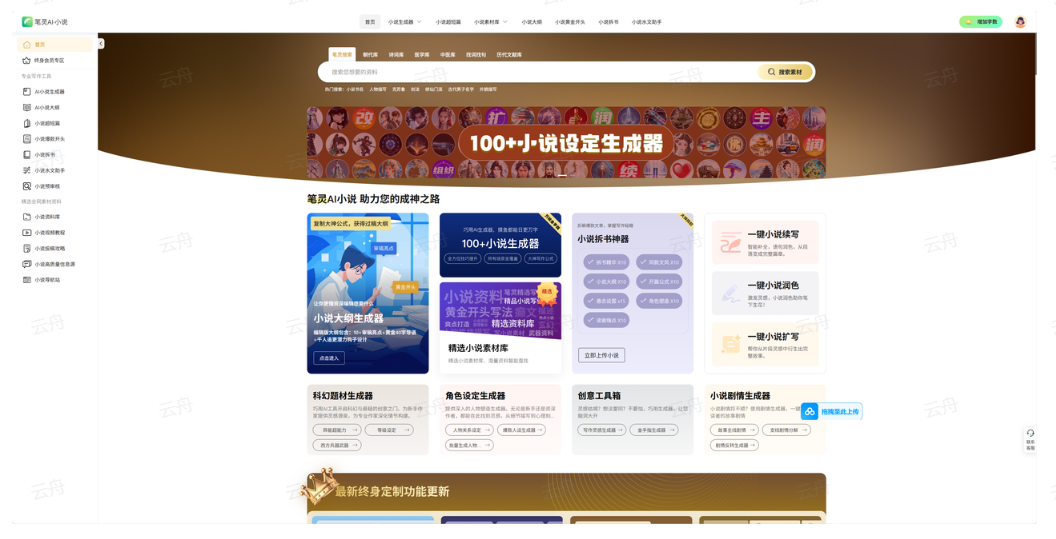This screenshot has height=539, width=1056.
Task: Click the 搜索素材 search button
Action: (785, 72)
